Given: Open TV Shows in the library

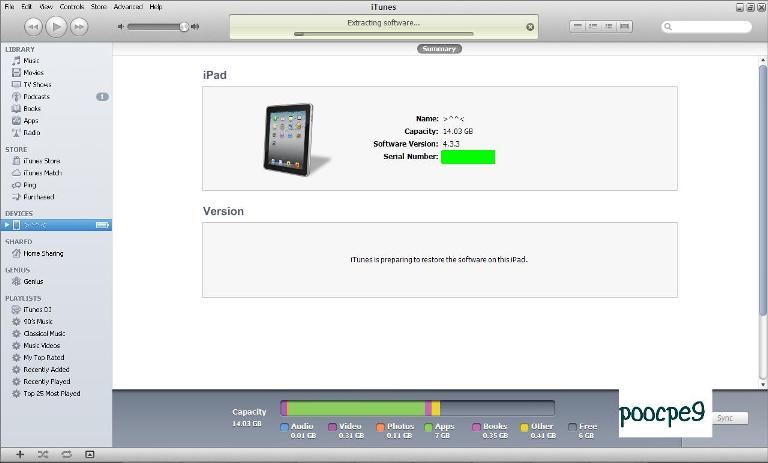Looking at the screenshot, I should tap(37, 84).
